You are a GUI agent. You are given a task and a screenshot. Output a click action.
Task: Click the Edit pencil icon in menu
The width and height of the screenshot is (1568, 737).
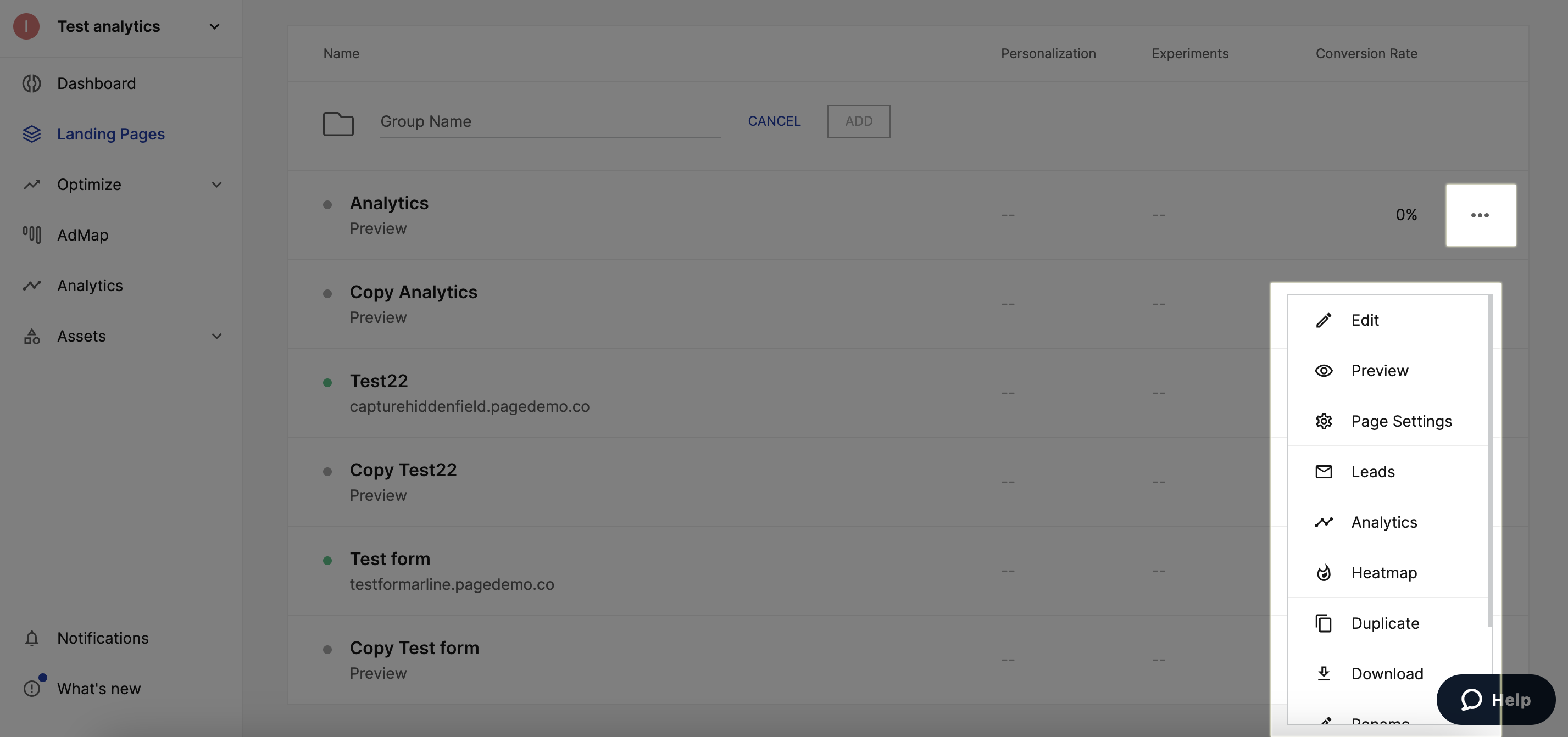point(1324,320)
